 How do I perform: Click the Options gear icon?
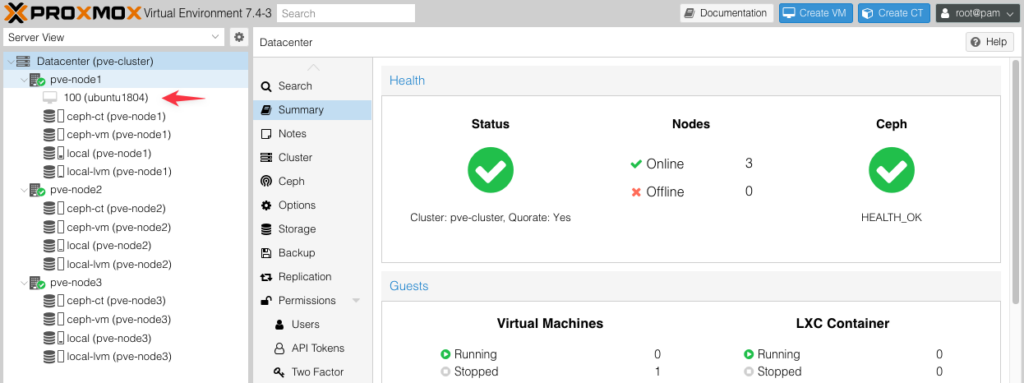pos(266,205)
